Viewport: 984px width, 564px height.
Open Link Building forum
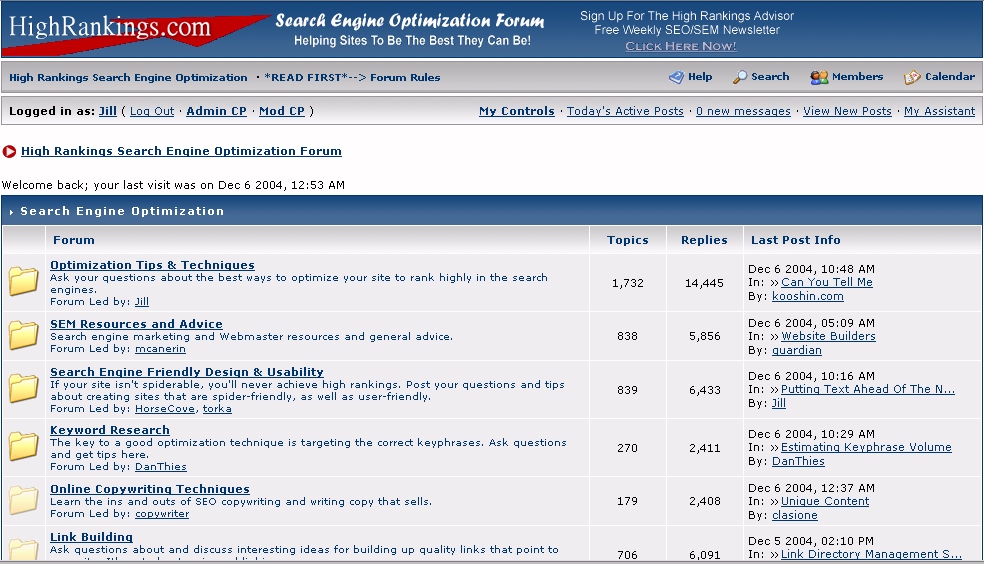point(92,537)
